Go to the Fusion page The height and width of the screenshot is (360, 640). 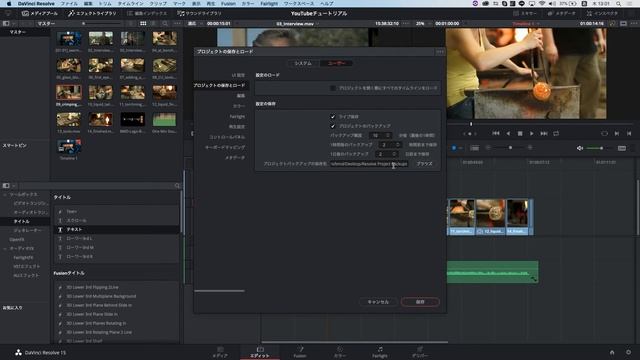(x=300, y=352)
